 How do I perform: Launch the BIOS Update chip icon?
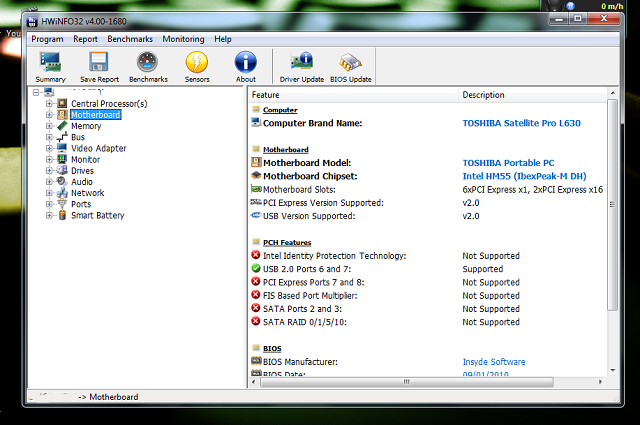350,62
